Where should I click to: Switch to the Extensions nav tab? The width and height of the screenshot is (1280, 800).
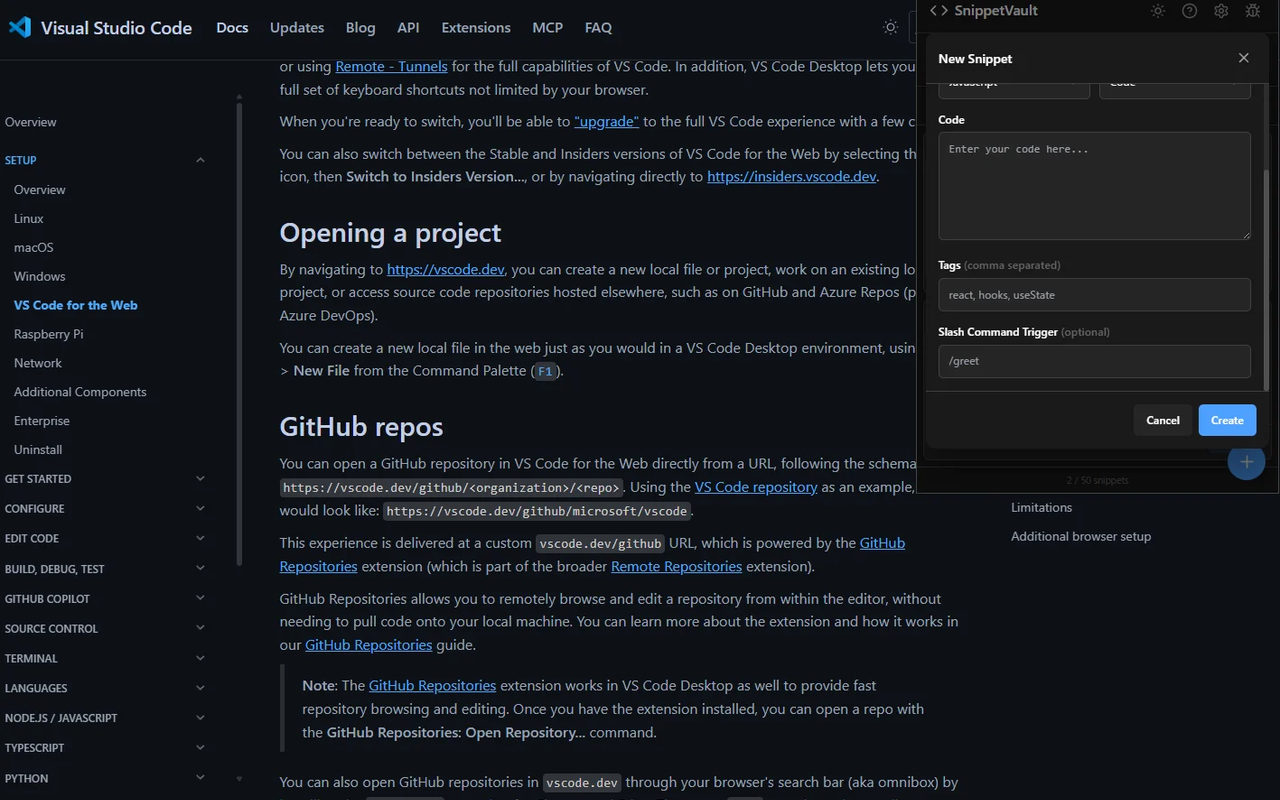(x=475, y=28)
